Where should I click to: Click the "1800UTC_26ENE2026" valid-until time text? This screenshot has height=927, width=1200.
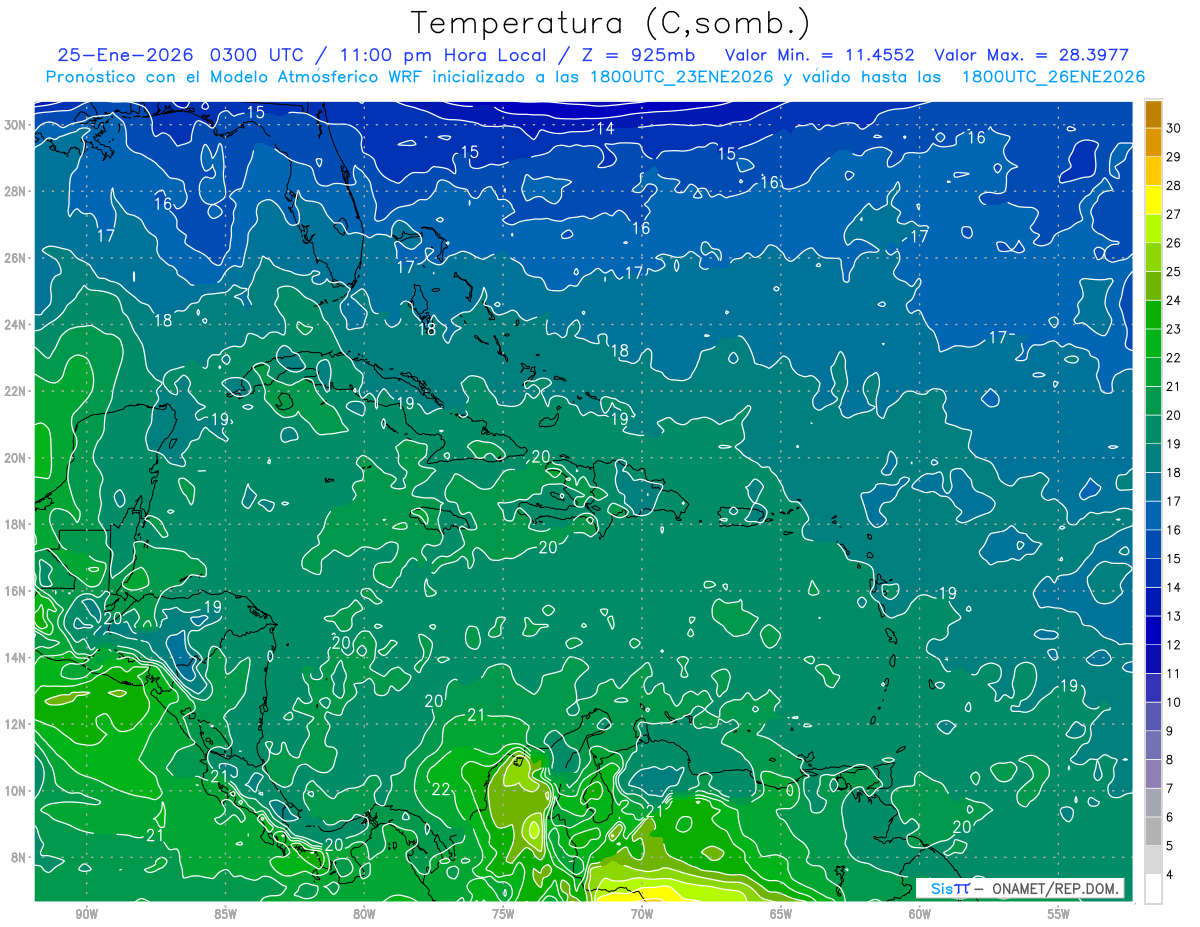pyautogui.click(x=1053, y=77)
